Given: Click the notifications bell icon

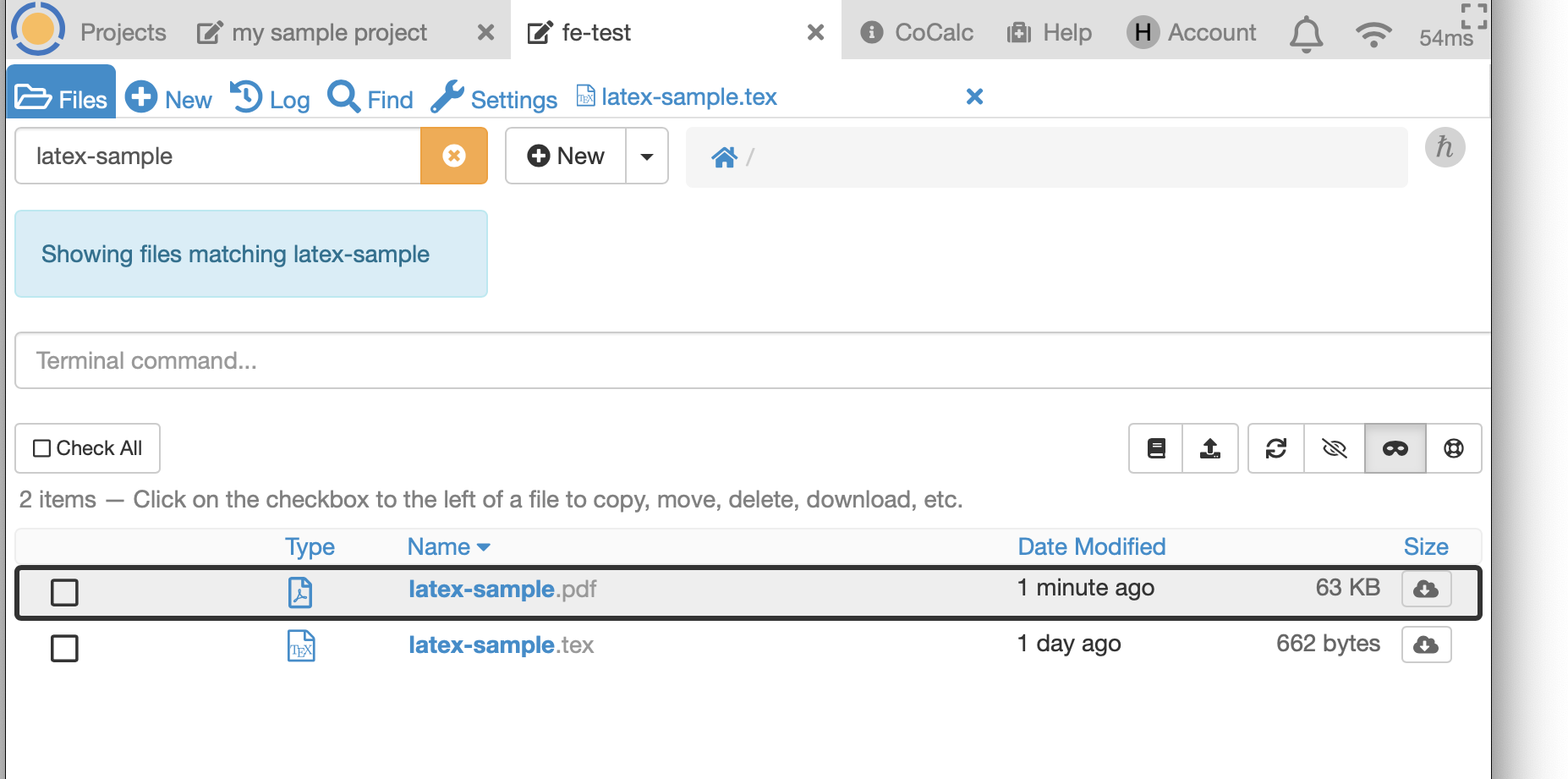Looking at the screenshot, I should coord(1306,34).
